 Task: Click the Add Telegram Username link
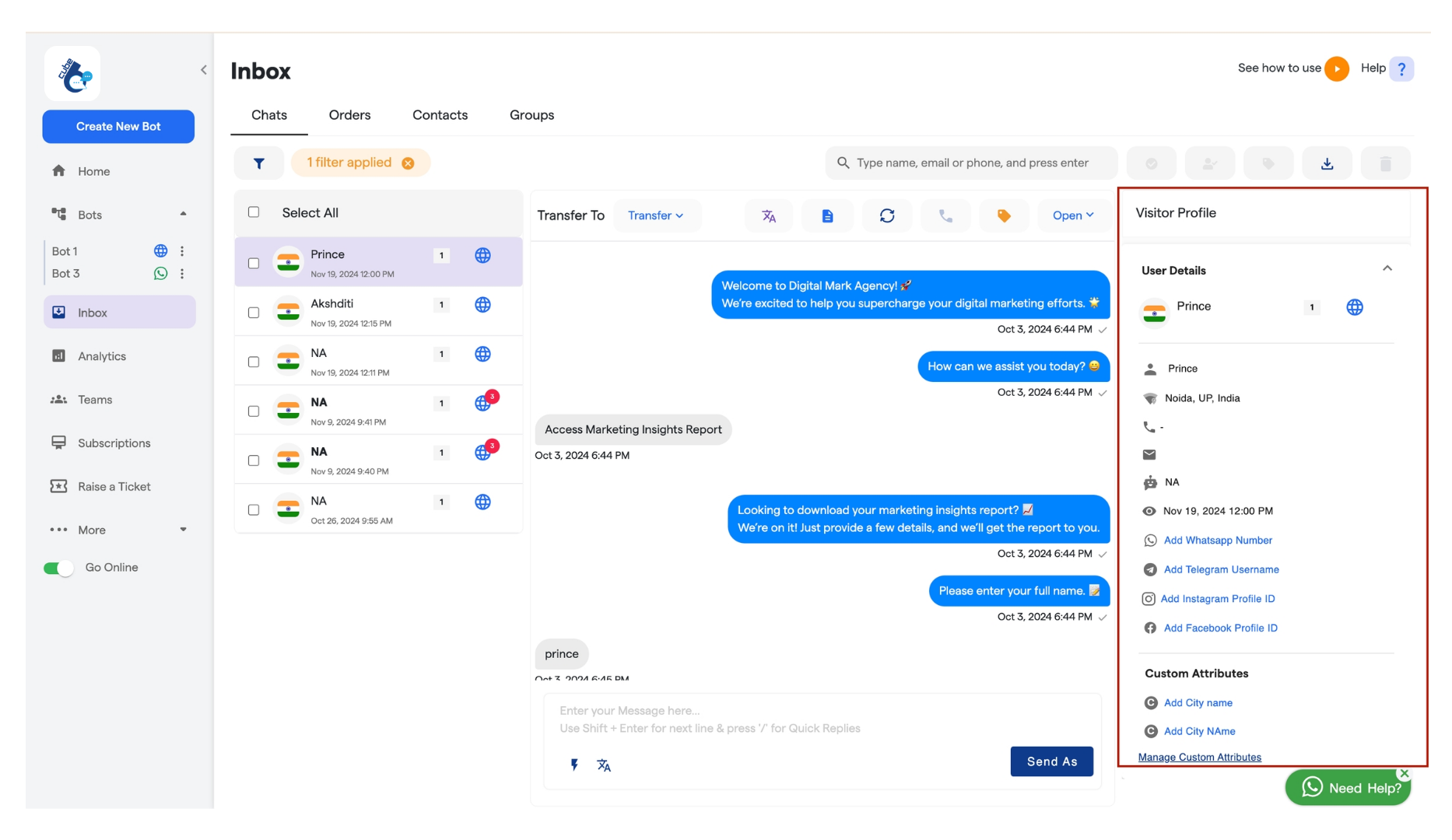1221,570
